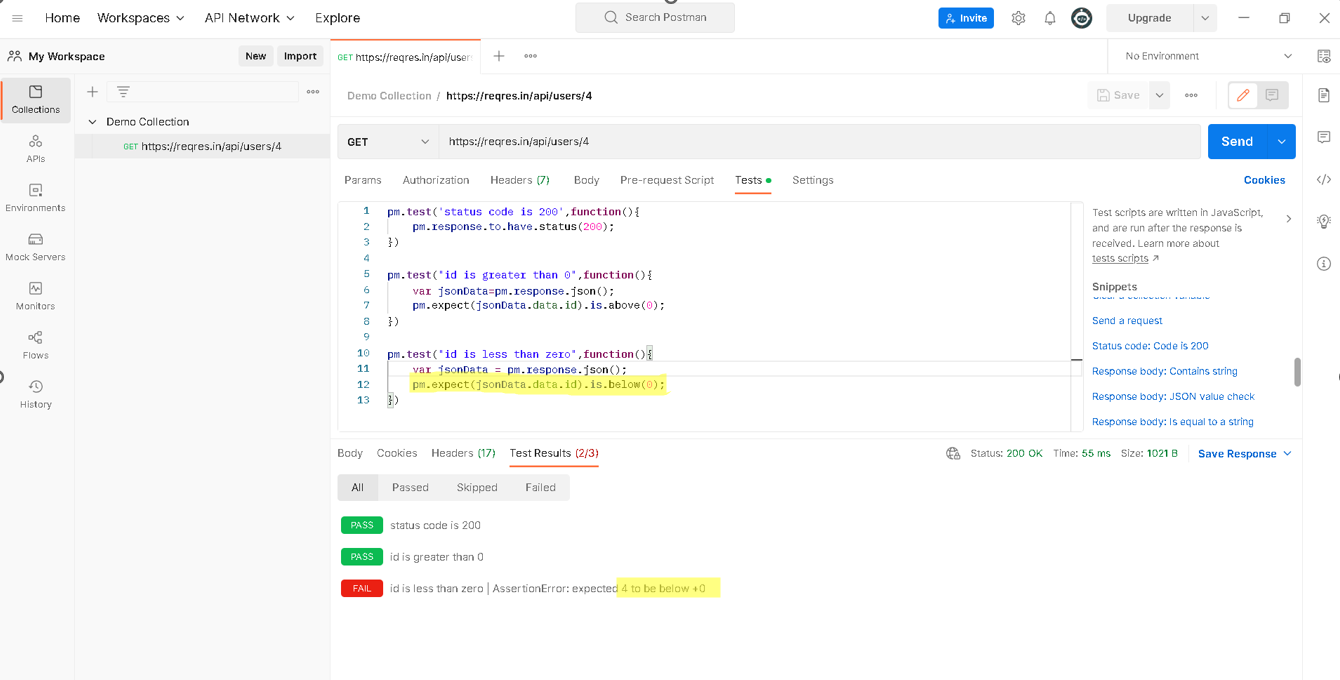Click the New button

256,56
